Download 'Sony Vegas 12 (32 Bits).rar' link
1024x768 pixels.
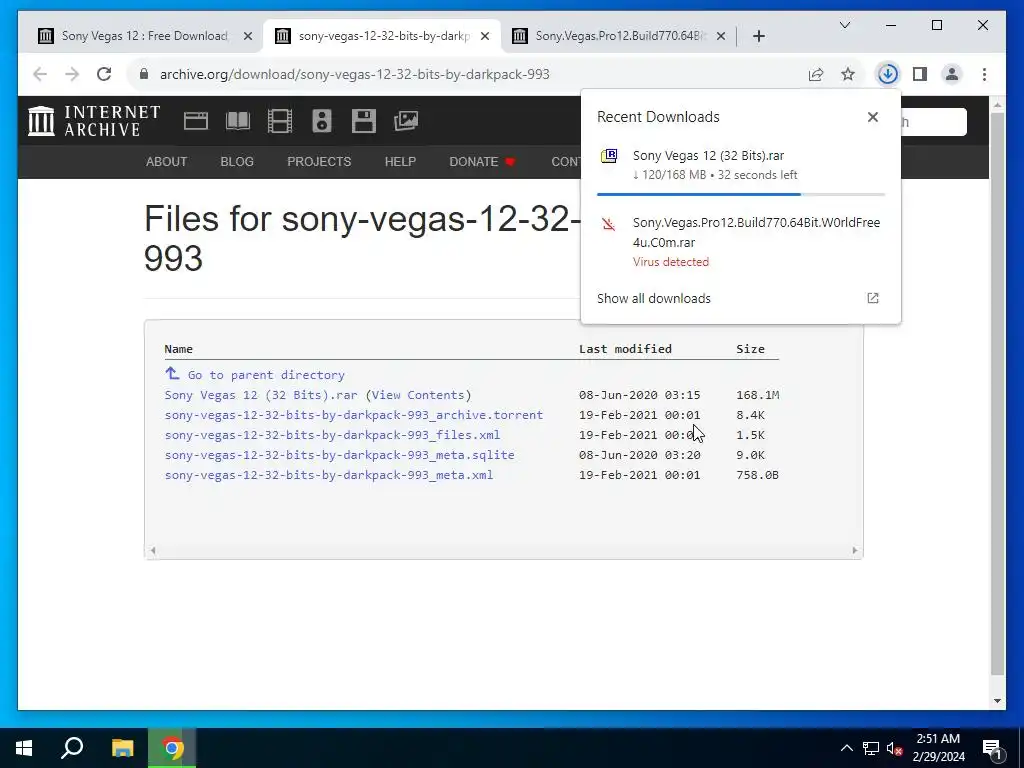point(261,395)
